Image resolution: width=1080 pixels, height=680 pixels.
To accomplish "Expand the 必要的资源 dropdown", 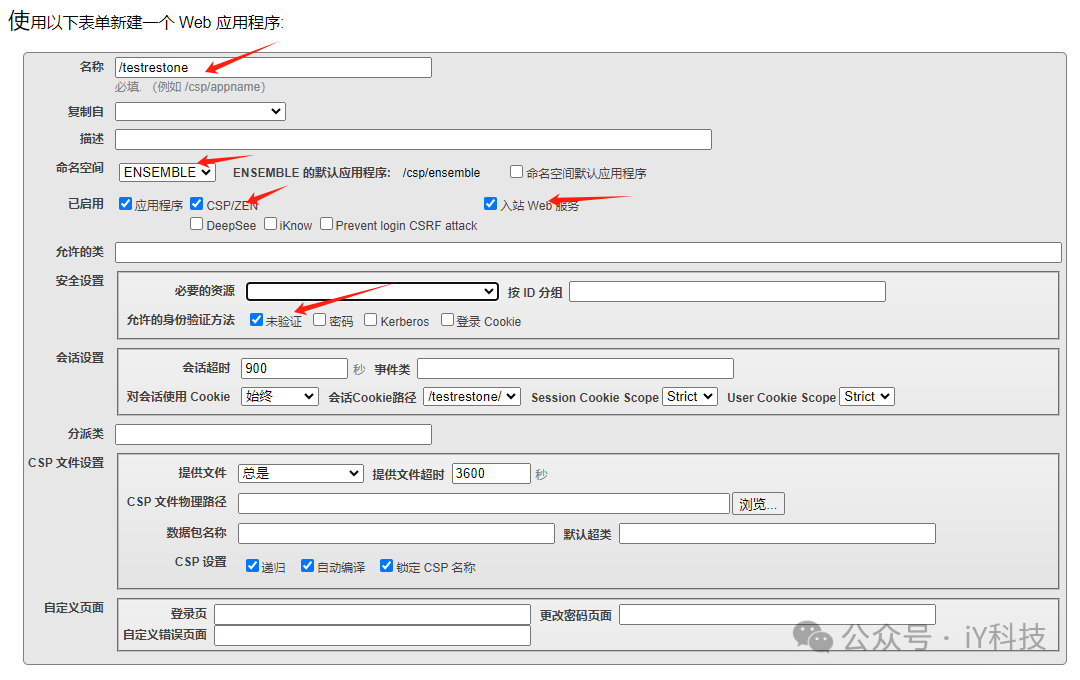I will click(x=372, y=291).
